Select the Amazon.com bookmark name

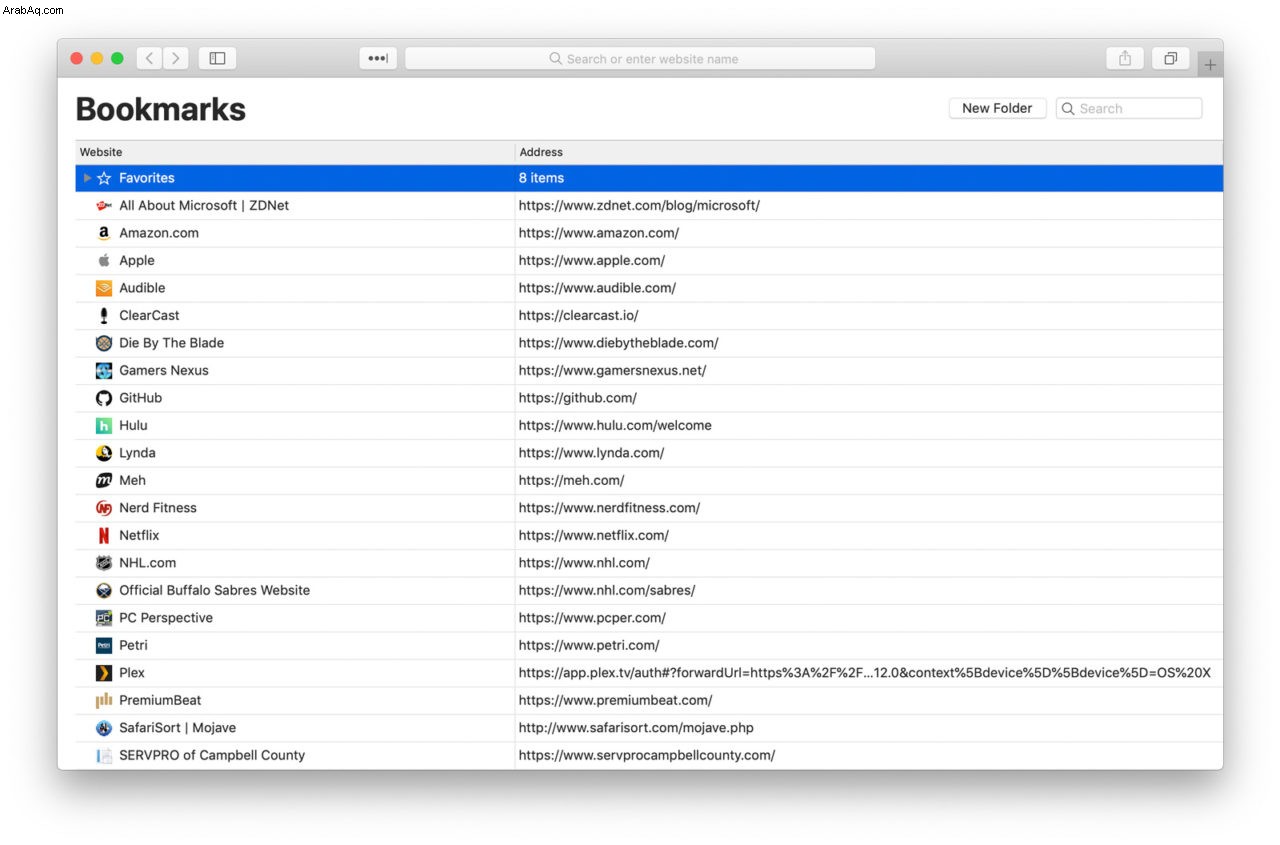point(159,233)
